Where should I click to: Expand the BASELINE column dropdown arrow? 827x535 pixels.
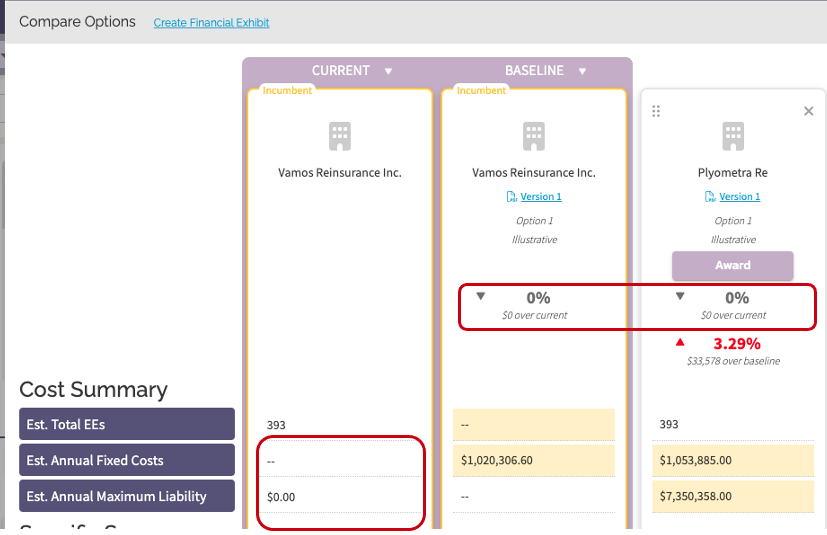[582, 71]
